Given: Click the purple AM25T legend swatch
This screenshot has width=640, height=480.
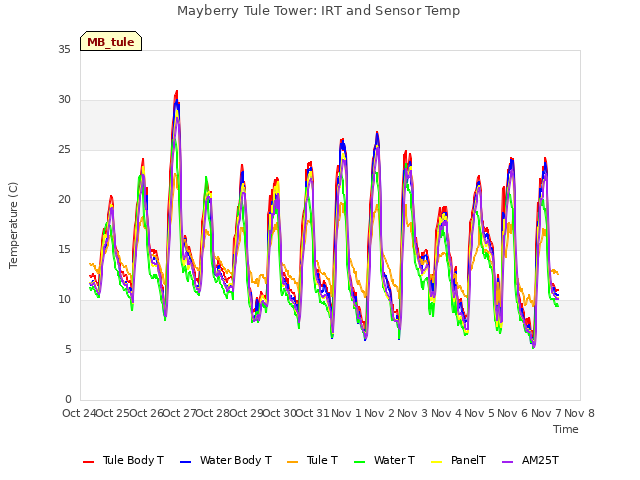Looking at the screenshot, I should [x=507, y=462].
